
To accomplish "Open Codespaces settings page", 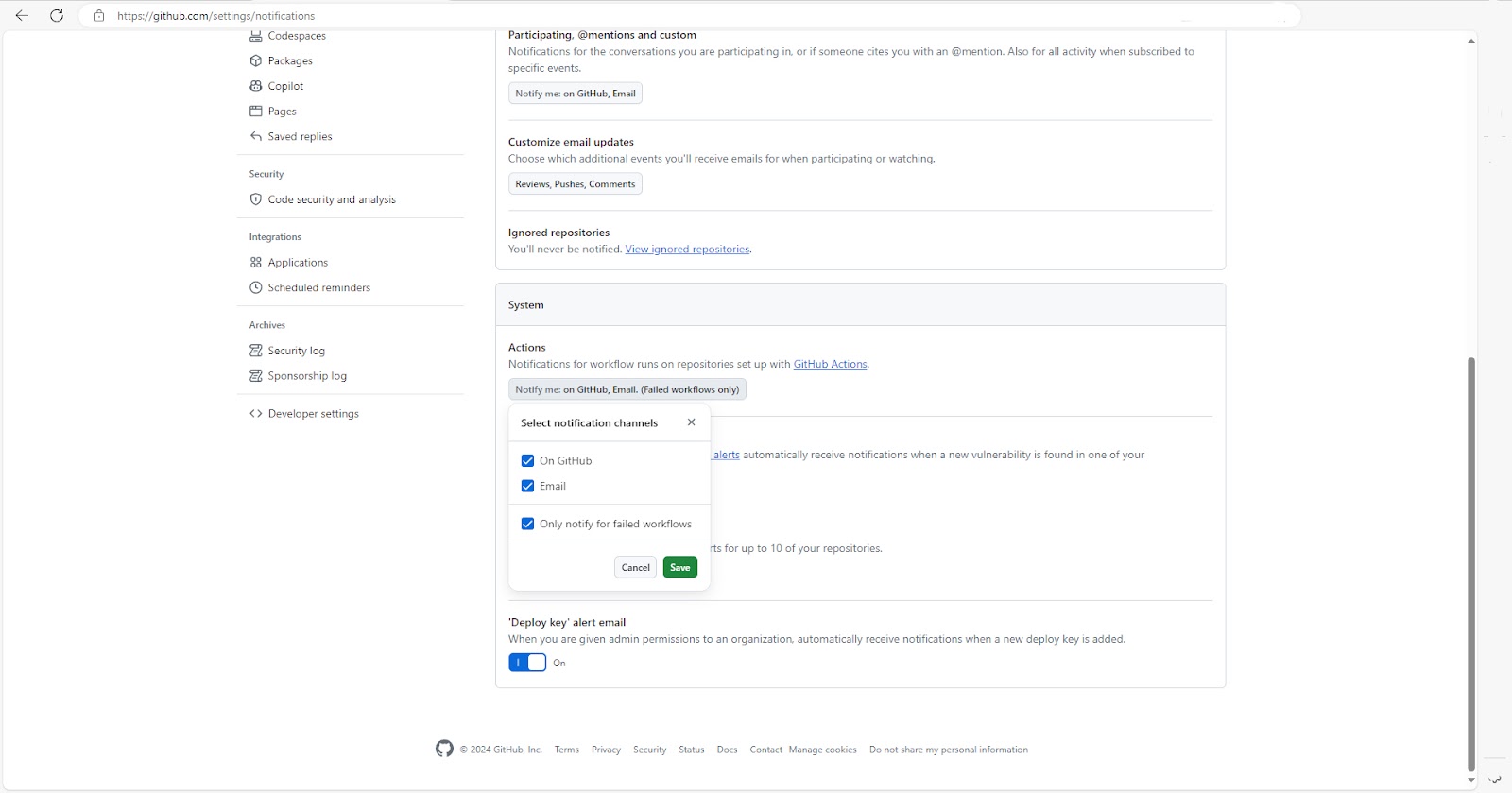I will pyautogui.click(x=297, y=36).
